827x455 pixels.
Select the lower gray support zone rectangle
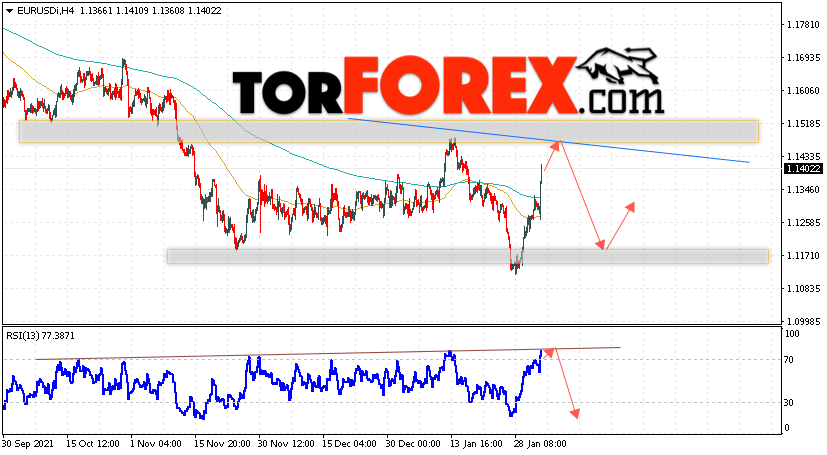468,256
